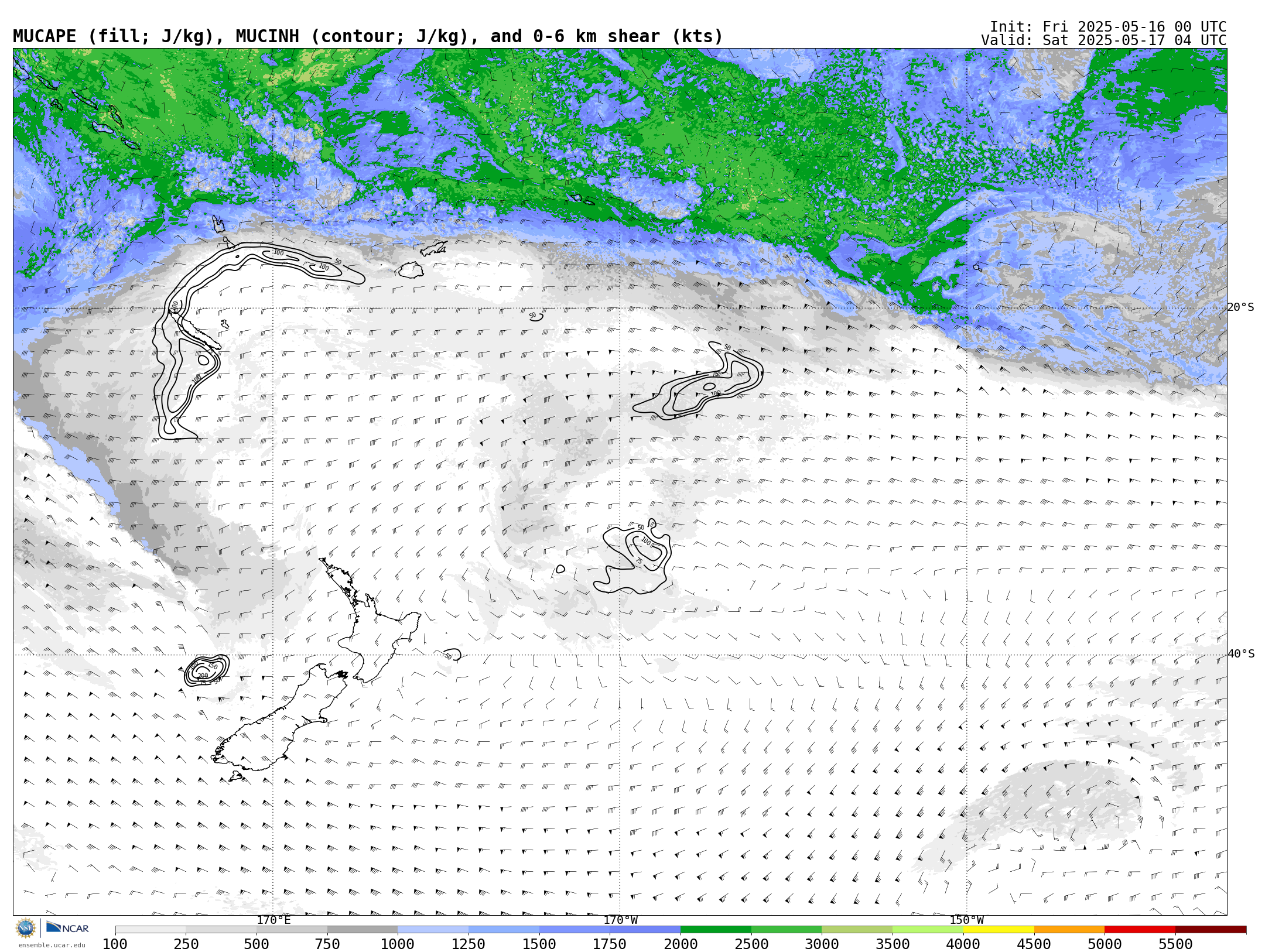The width and height of the screenshot is (1265, 952).
Task: Pick the dark green 2000–2500 colorbar swatch
Action: click(716, 930)
